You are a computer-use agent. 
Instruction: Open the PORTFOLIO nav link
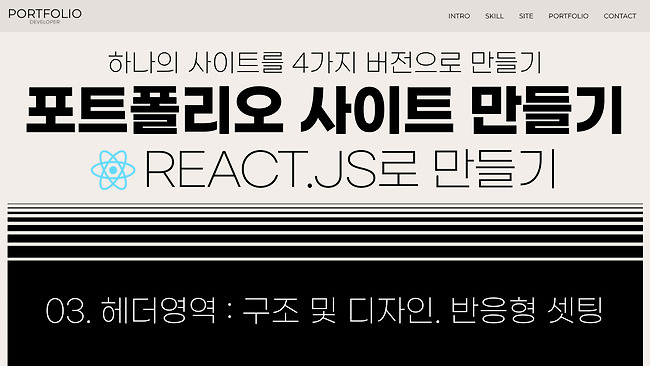568,16
